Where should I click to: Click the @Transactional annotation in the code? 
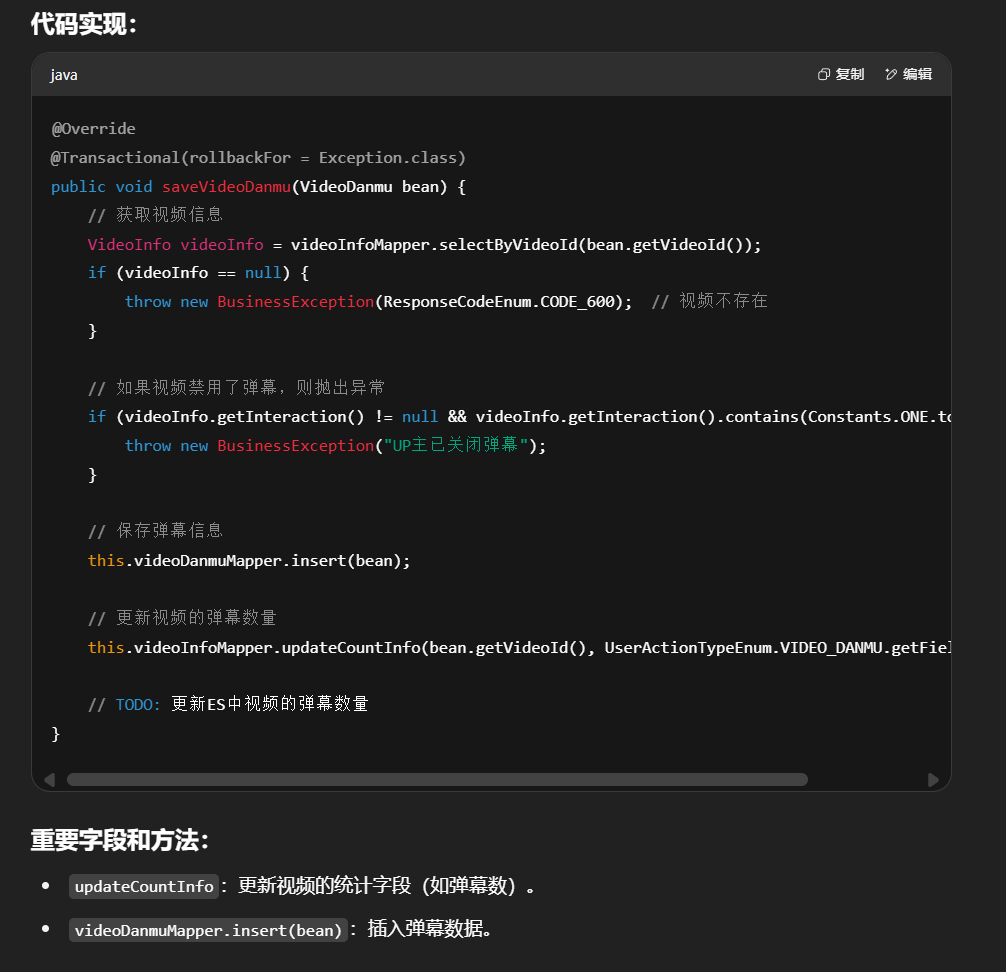(258, 158)
